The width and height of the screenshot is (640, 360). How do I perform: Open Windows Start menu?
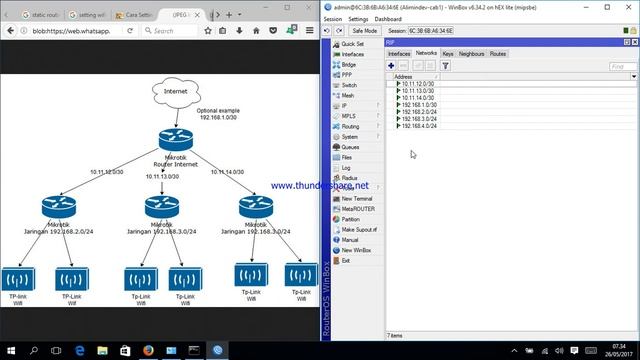11,350
